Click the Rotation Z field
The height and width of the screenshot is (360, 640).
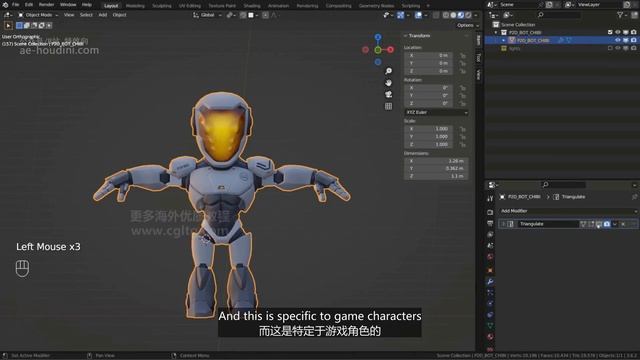(x=428, y=103)
